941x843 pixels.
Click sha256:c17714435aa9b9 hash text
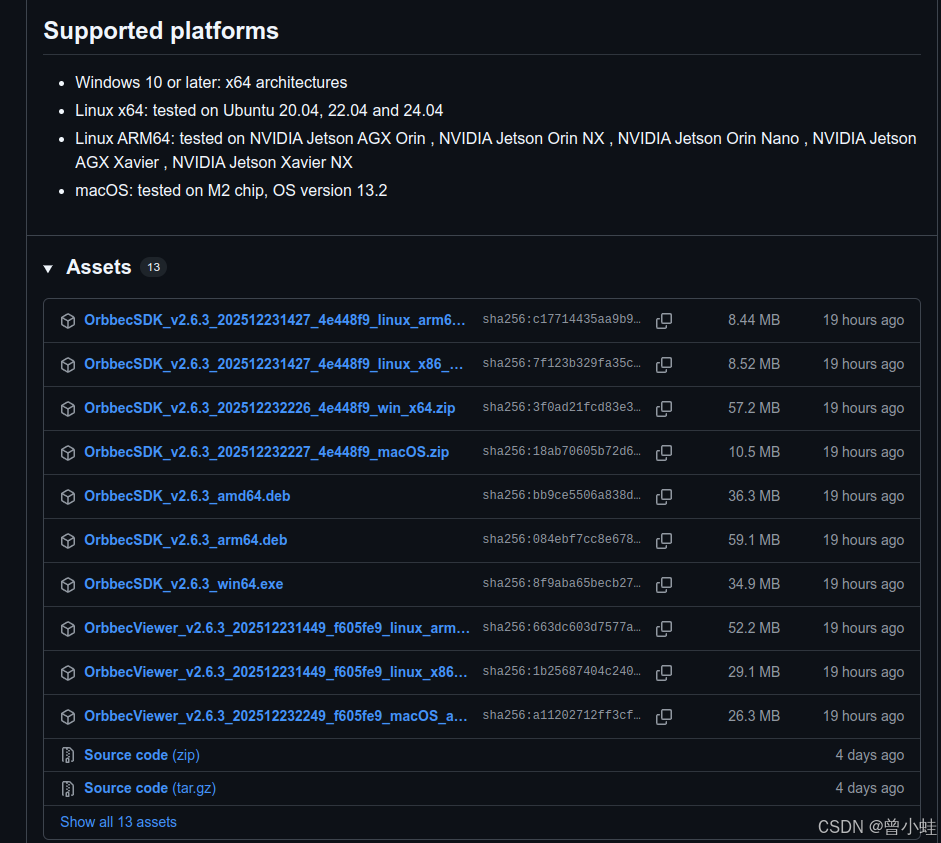562,319
